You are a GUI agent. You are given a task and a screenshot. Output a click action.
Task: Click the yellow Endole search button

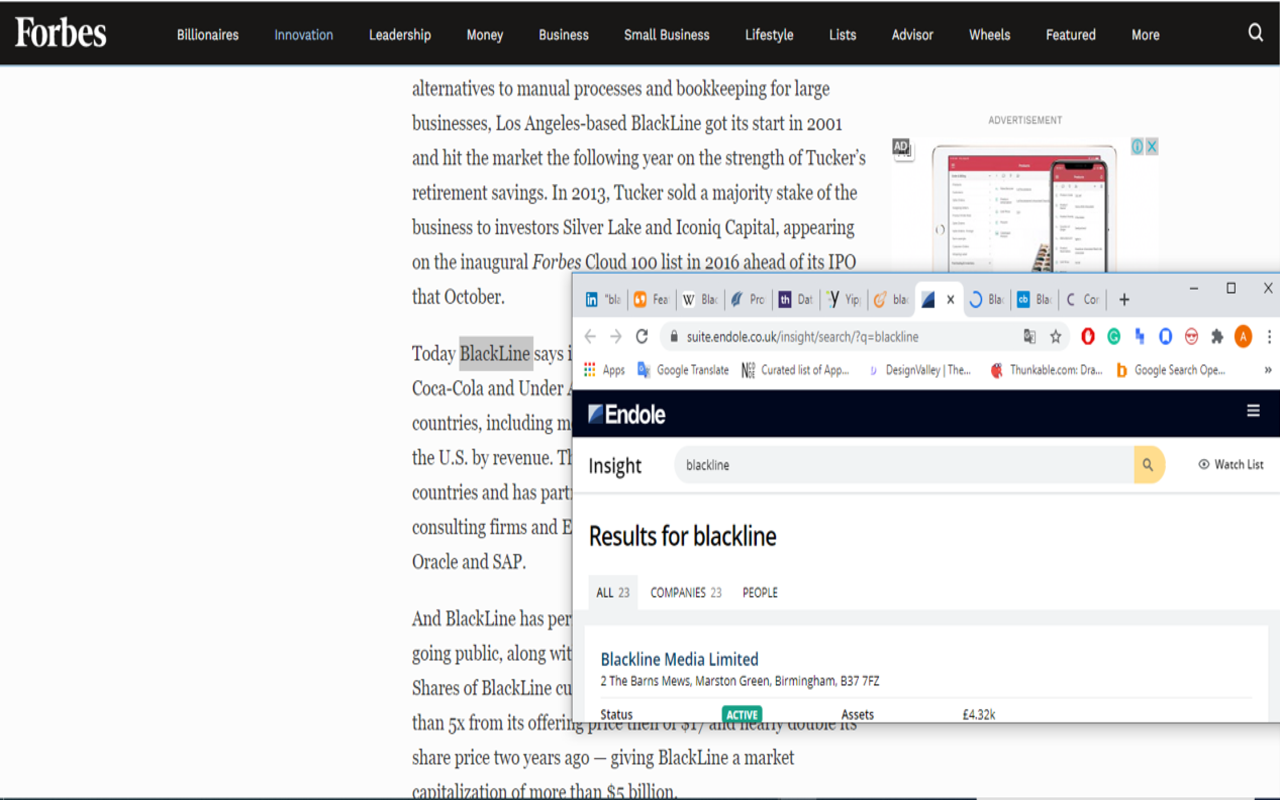(x=1148, y=465)
